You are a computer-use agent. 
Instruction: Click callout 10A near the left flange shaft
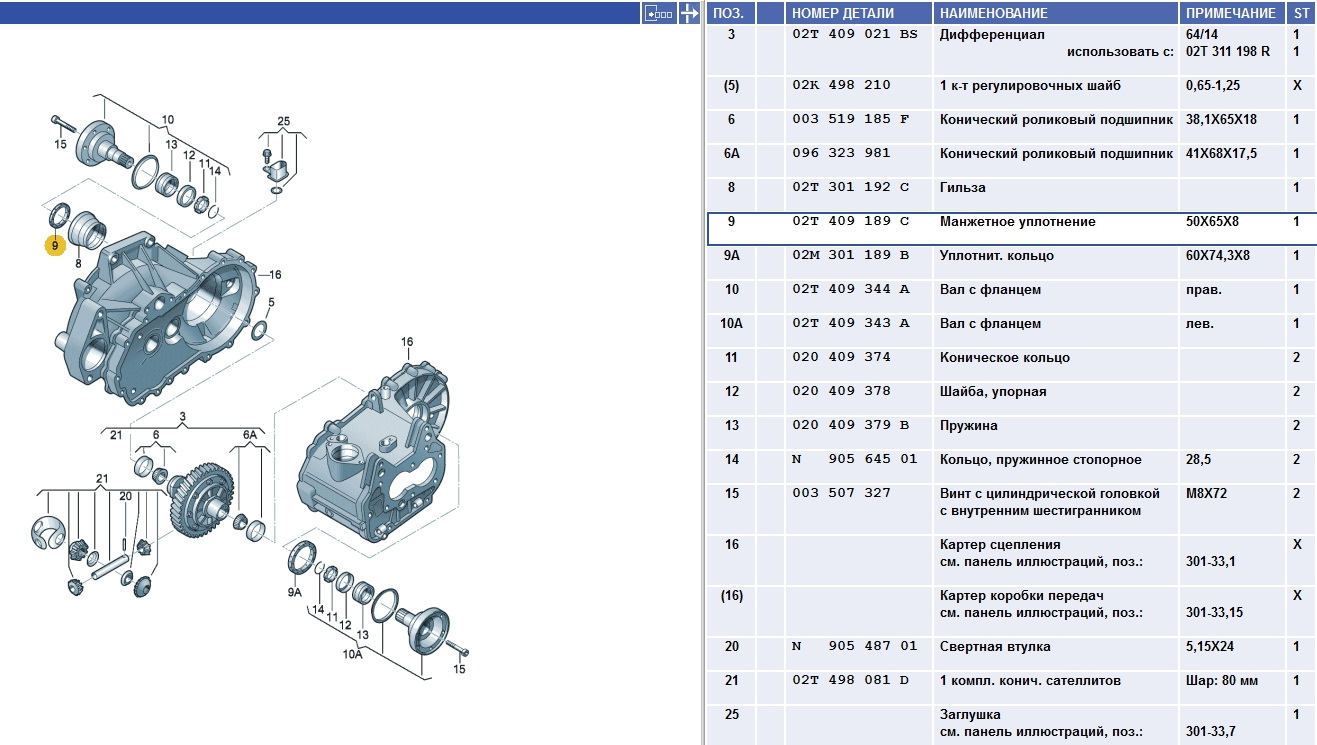(354, 654)
